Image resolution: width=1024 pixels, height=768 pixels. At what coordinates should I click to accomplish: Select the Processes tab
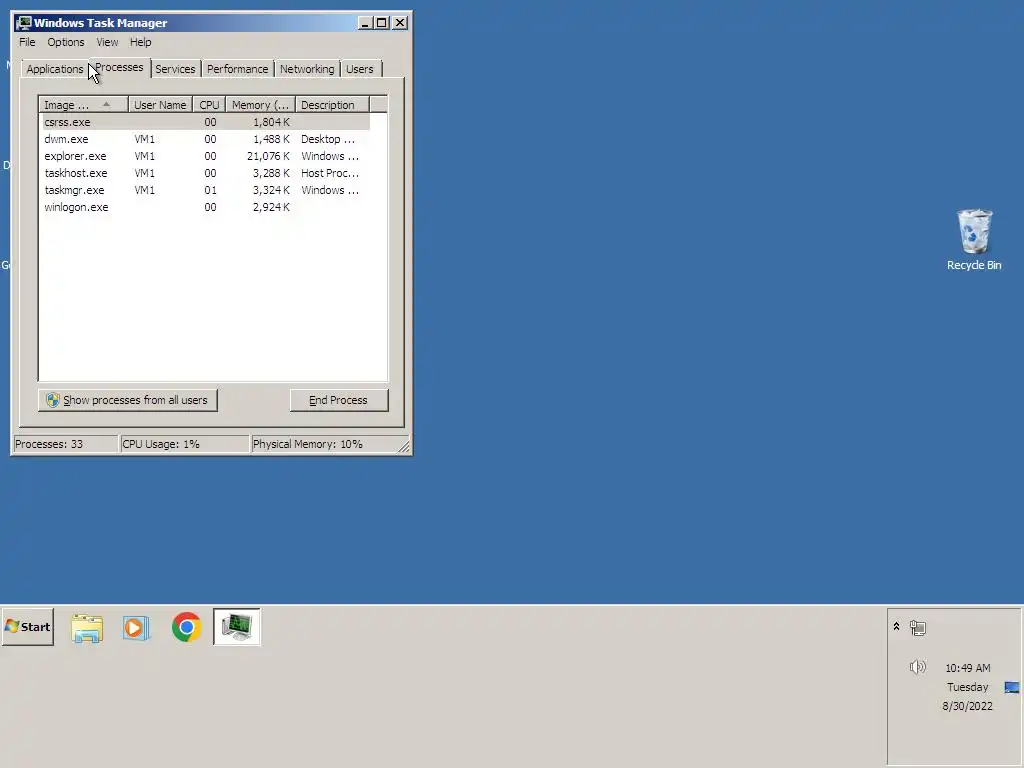point(120,67)
